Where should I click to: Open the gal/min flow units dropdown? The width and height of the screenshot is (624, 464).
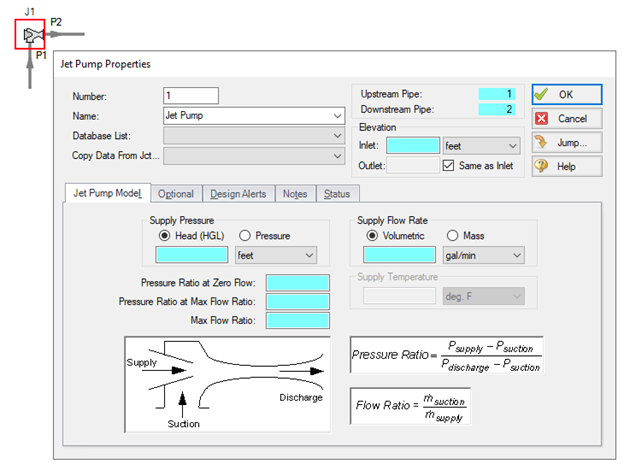pyautogui.click(x=483, y=255)
